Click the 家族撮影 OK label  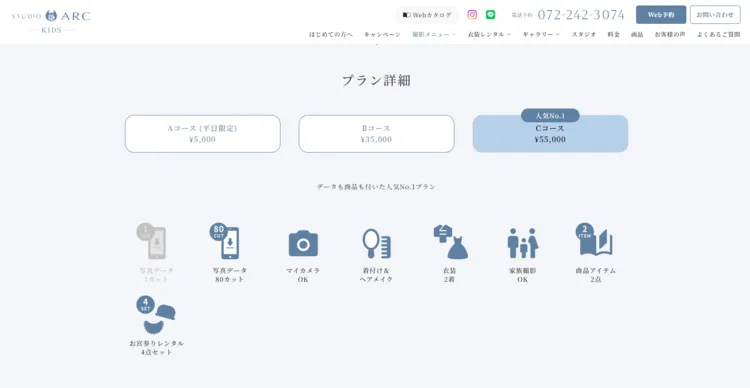(522, 275)
